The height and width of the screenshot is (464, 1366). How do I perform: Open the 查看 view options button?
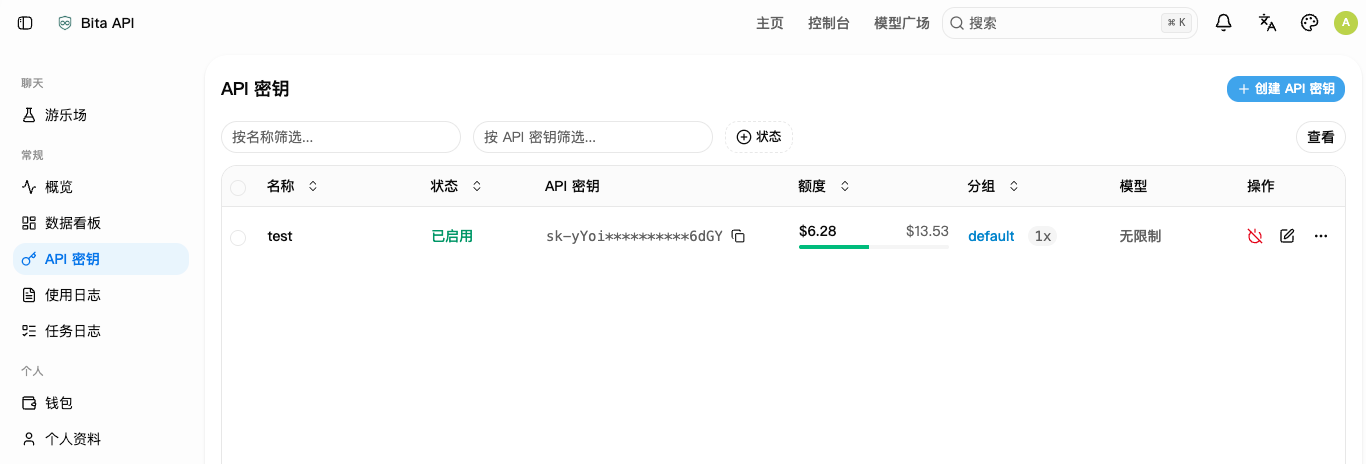[1321, 137]
